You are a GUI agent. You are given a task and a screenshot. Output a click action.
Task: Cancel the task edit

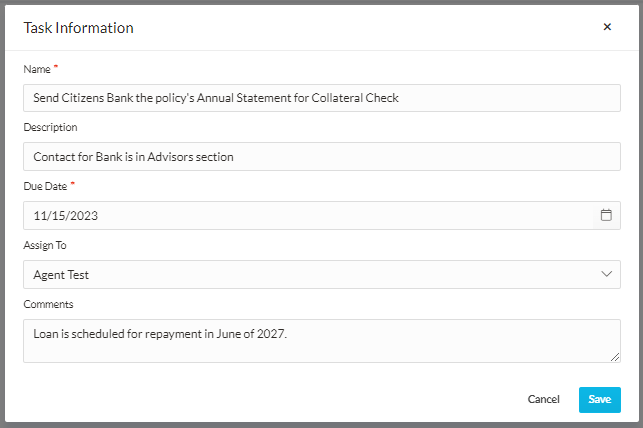(543, 400)
